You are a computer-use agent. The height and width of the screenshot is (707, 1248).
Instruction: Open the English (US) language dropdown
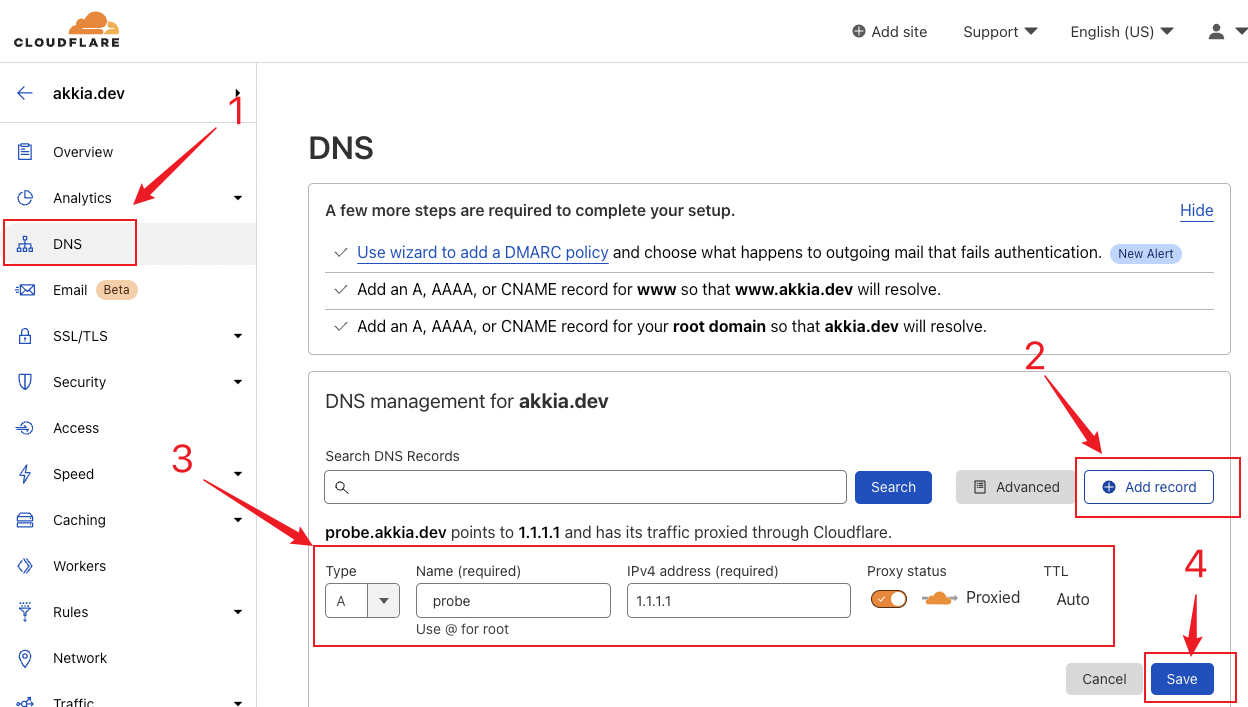[1120, 31]
